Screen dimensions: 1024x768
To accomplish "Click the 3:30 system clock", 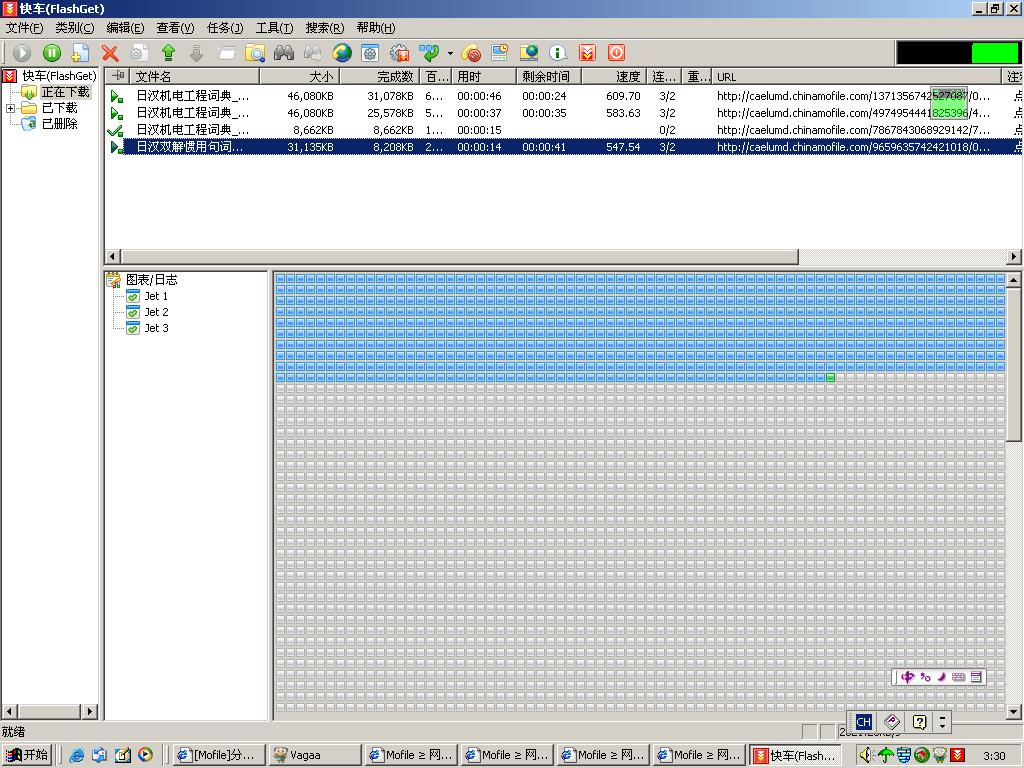I will 995,756.
